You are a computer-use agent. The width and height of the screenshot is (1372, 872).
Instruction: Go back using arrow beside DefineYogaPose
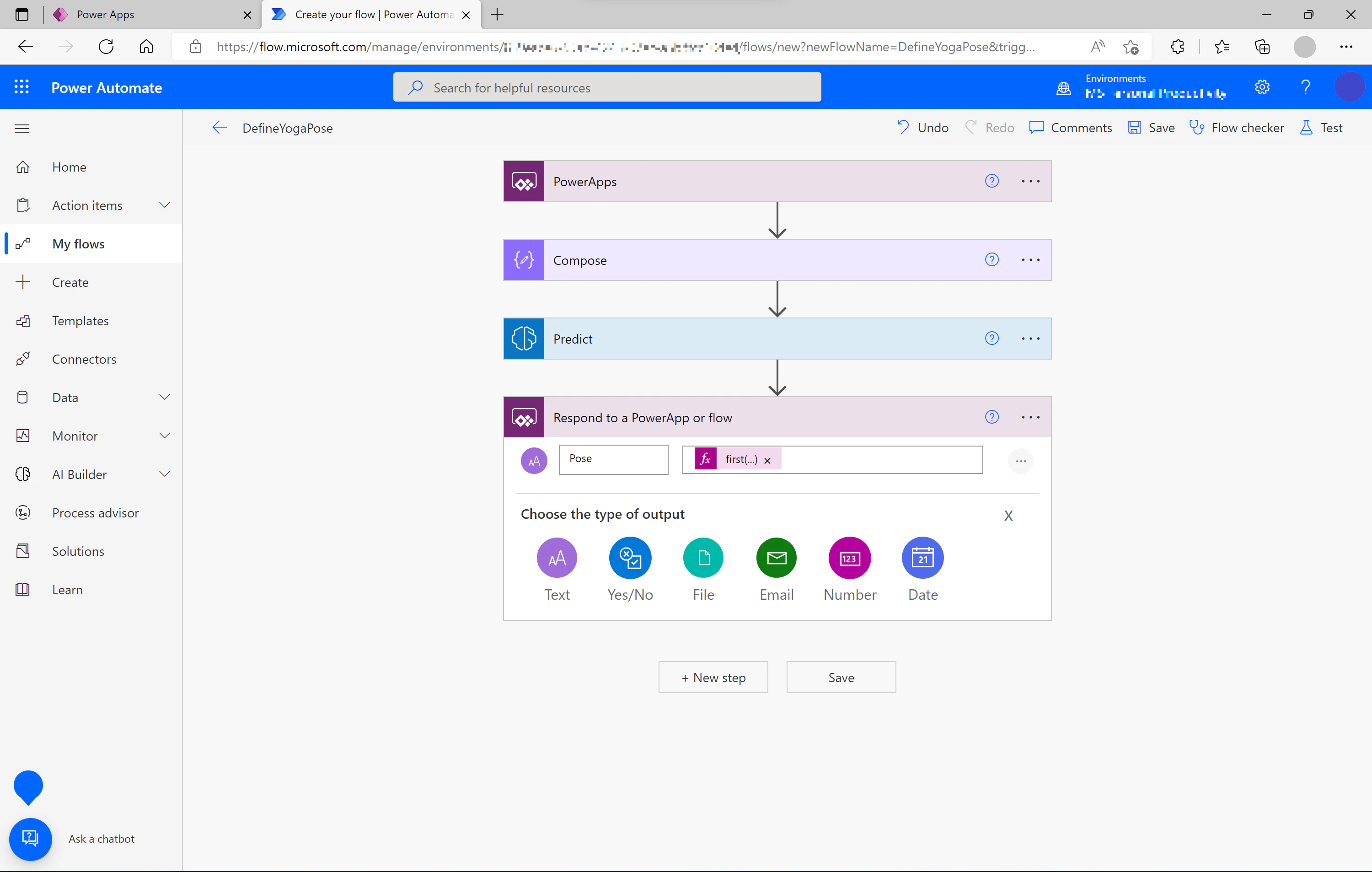click(x=220, y=128)
